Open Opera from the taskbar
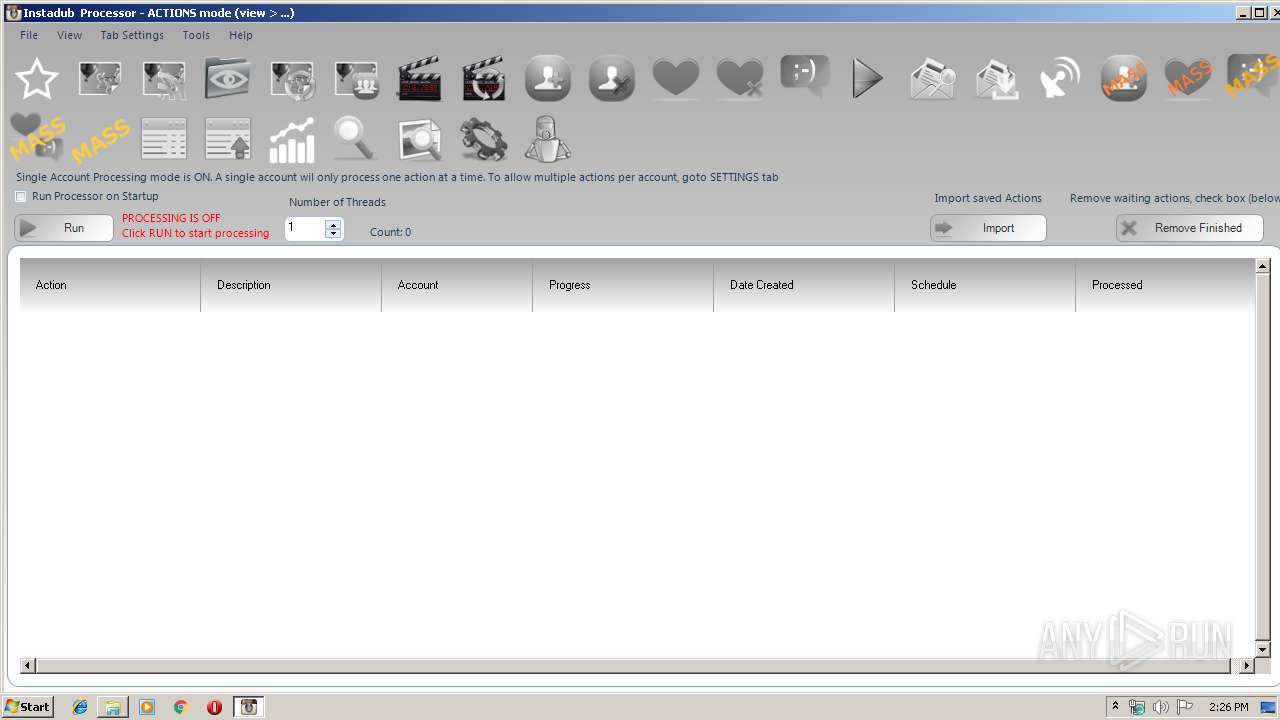The height and width of the screenshot is (720, 1280). 214,707
